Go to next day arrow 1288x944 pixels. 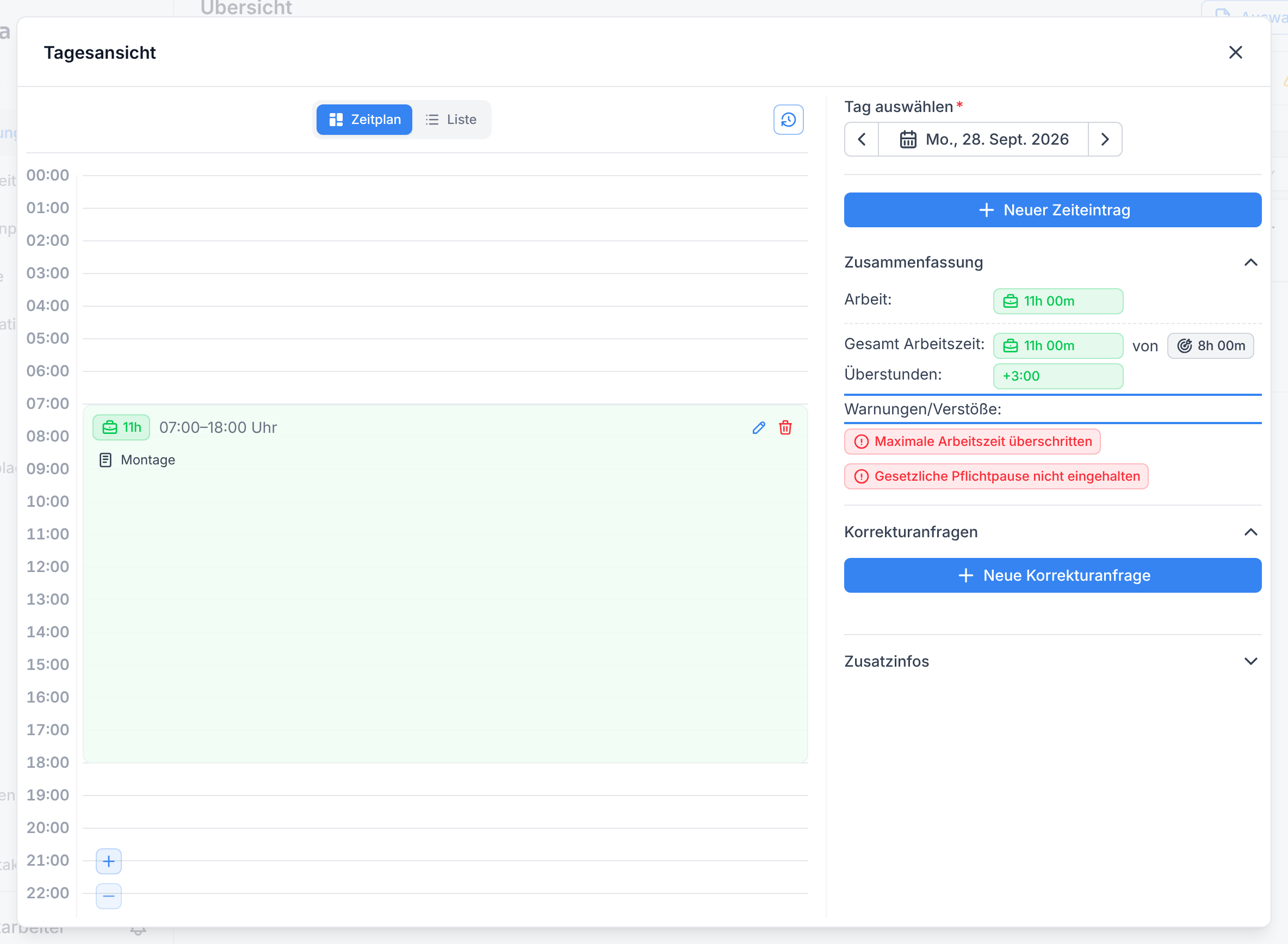(x=1105, y=139)
